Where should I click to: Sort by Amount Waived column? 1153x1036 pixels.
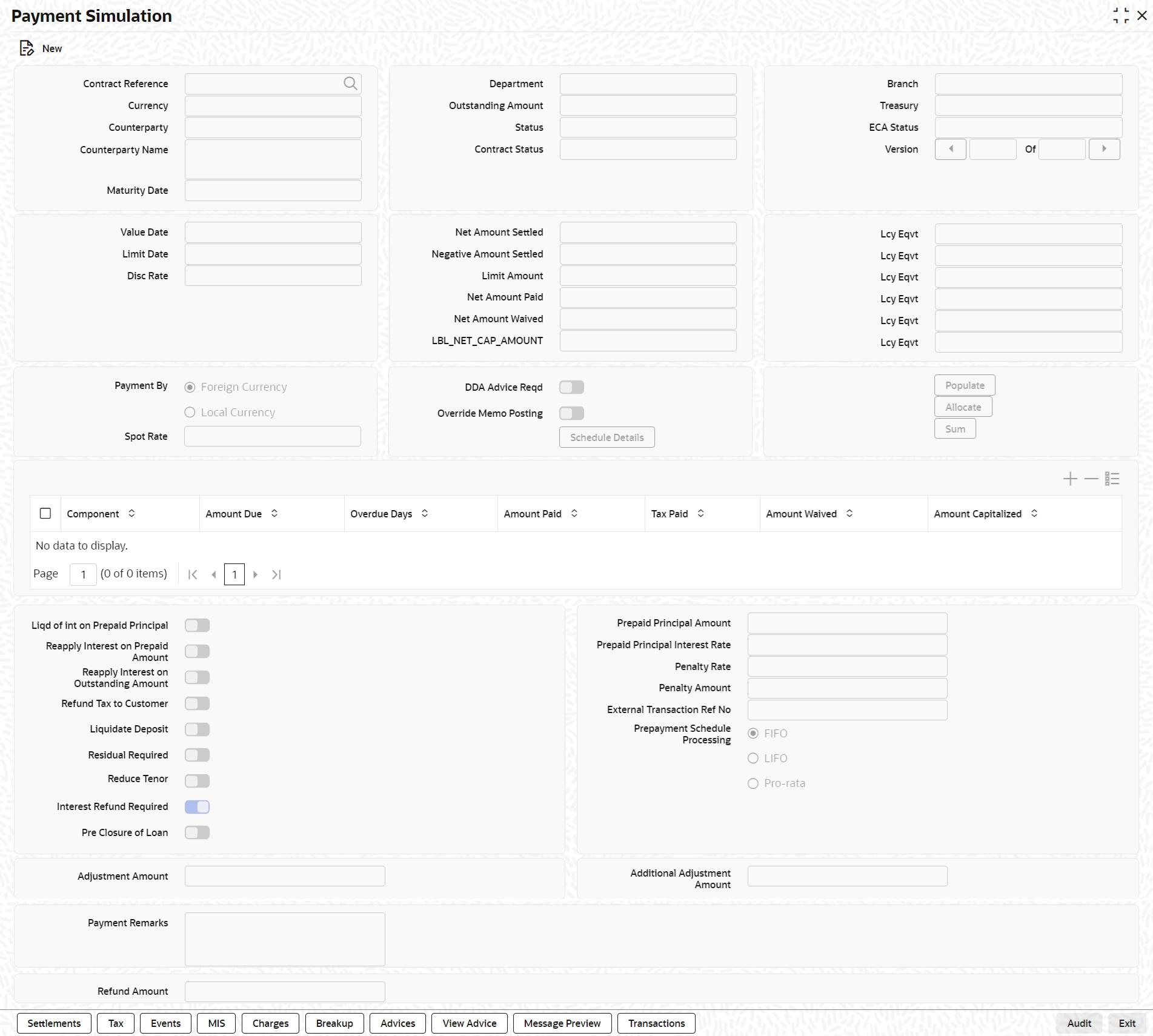[849, 513]
